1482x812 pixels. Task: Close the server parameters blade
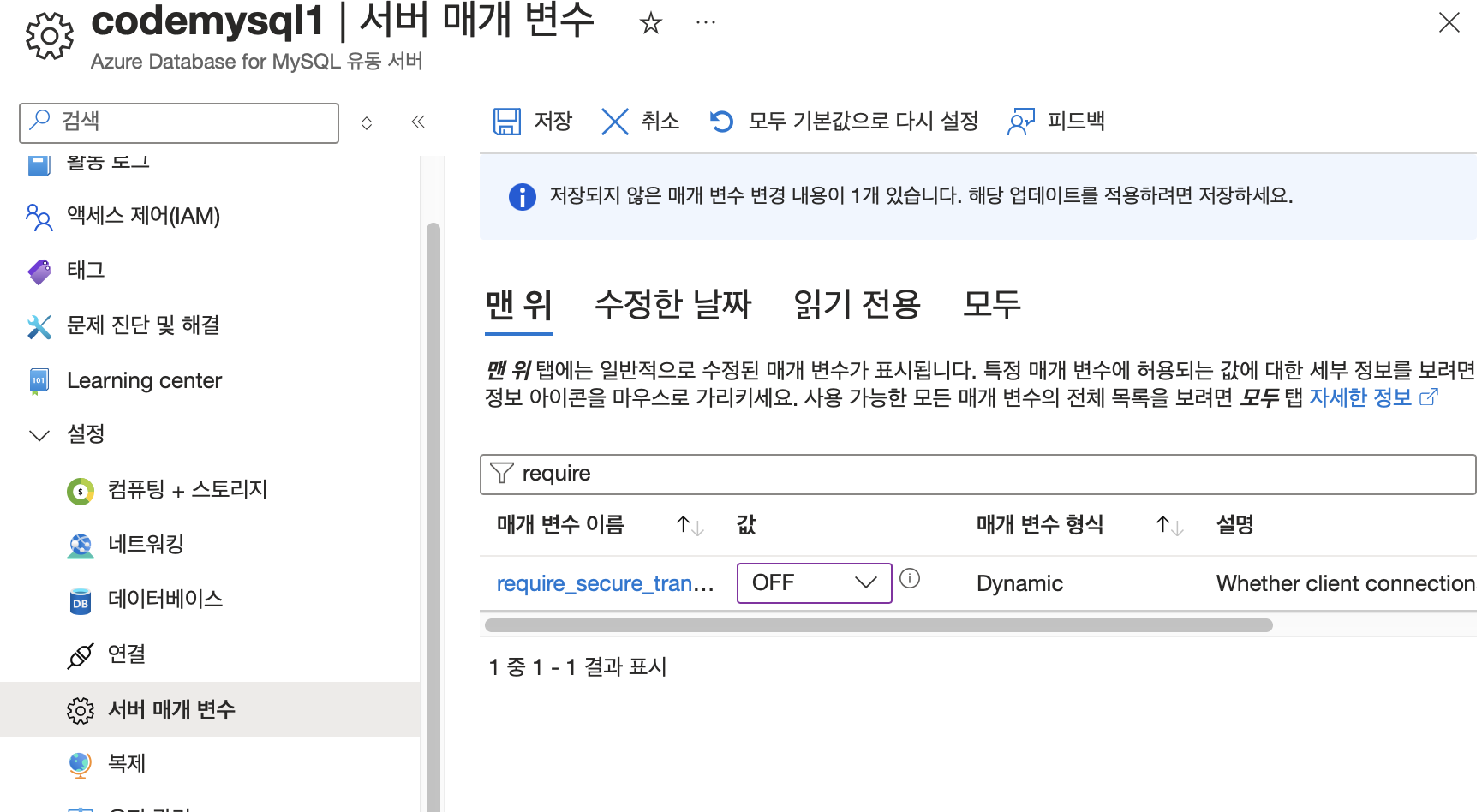click(x=1449, y=22)
